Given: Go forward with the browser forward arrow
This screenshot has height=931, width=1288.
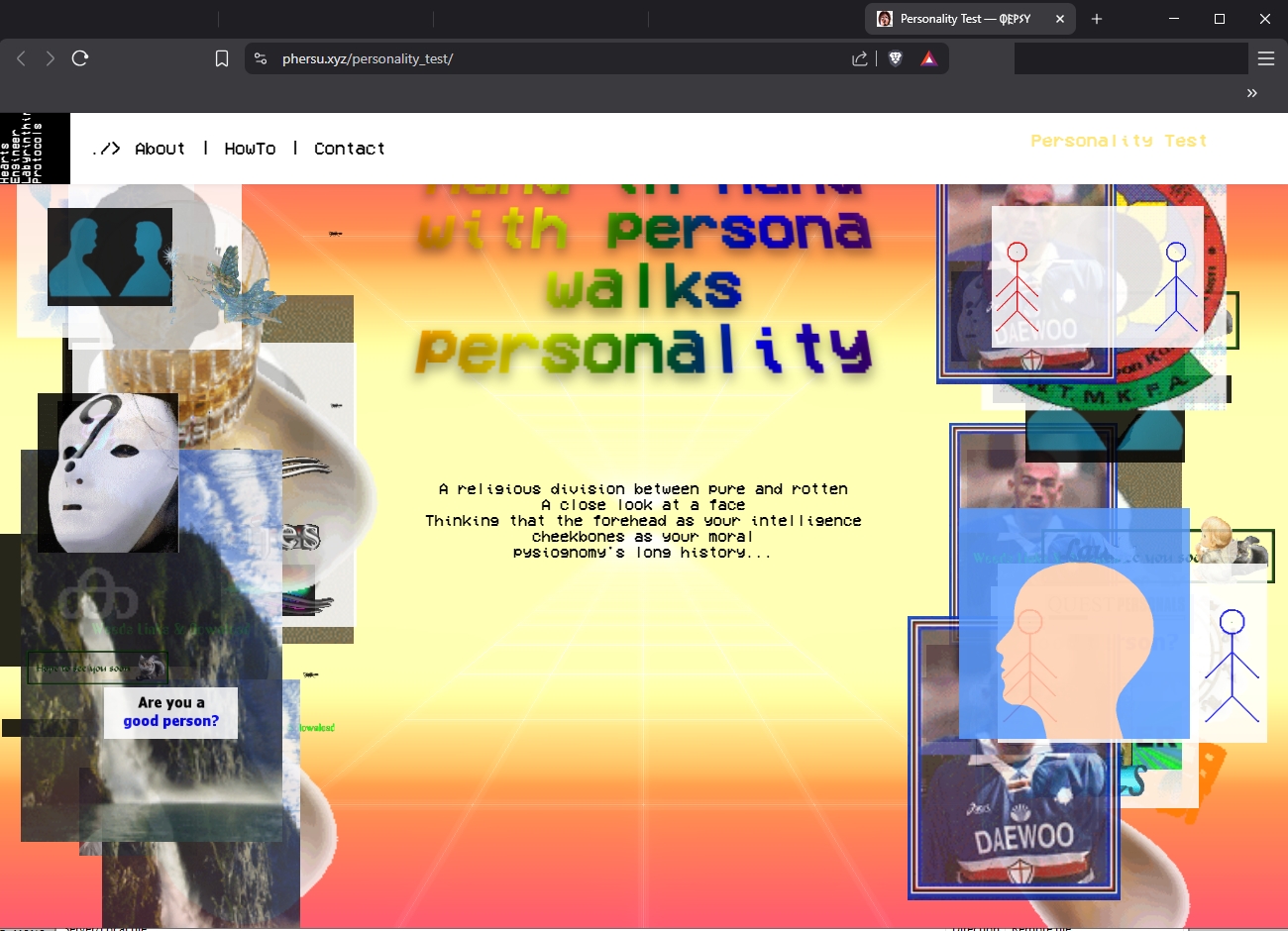Looking at the screenshot, I should pos(50,58).
